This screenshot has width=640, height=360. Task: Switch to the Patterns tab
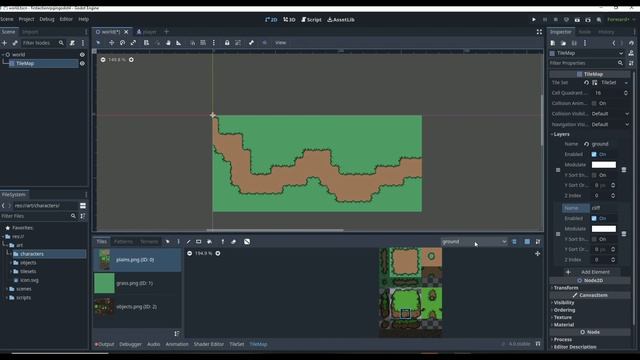coord(123,242)
